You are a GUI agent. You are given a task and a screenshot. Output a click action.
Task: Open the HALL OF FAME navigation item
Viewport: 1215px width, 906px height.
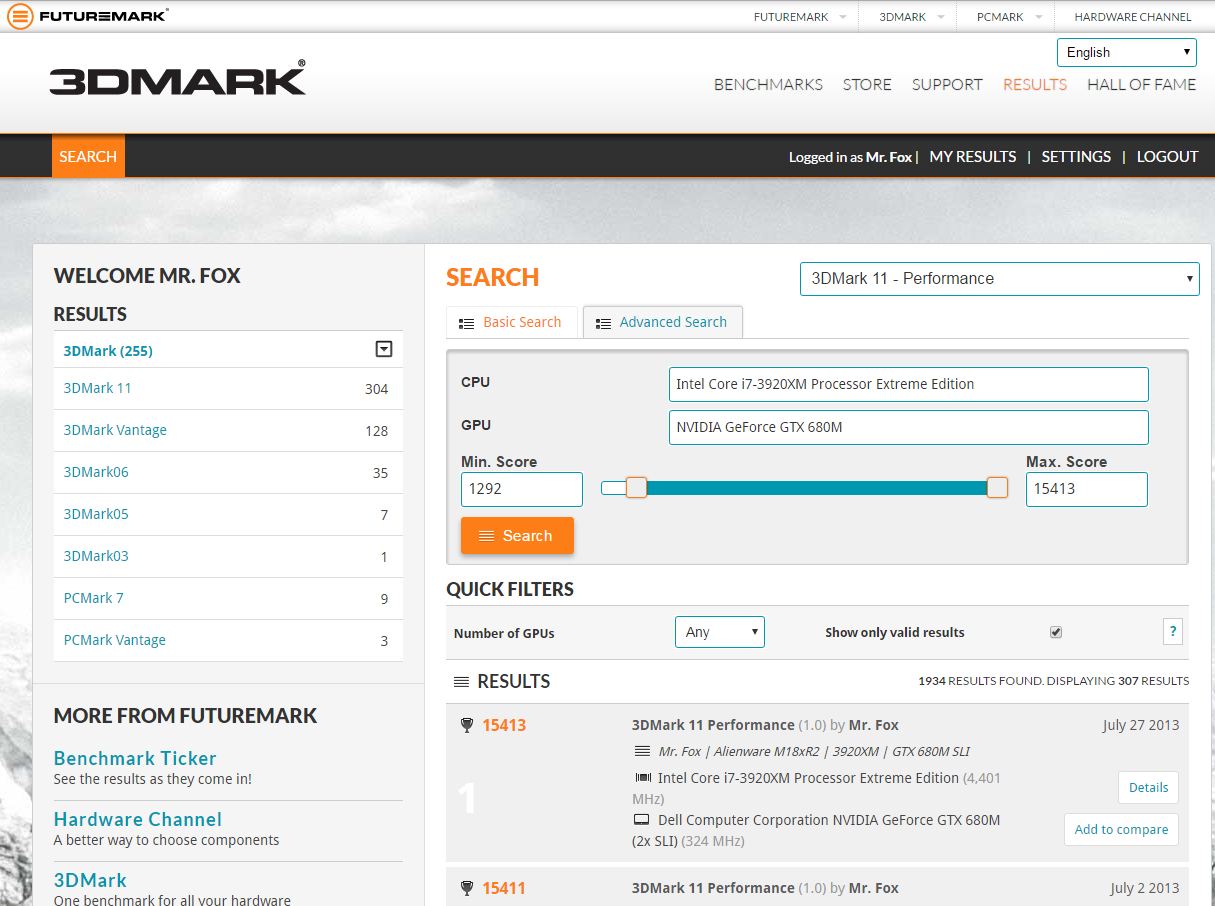pos(1141,85)
